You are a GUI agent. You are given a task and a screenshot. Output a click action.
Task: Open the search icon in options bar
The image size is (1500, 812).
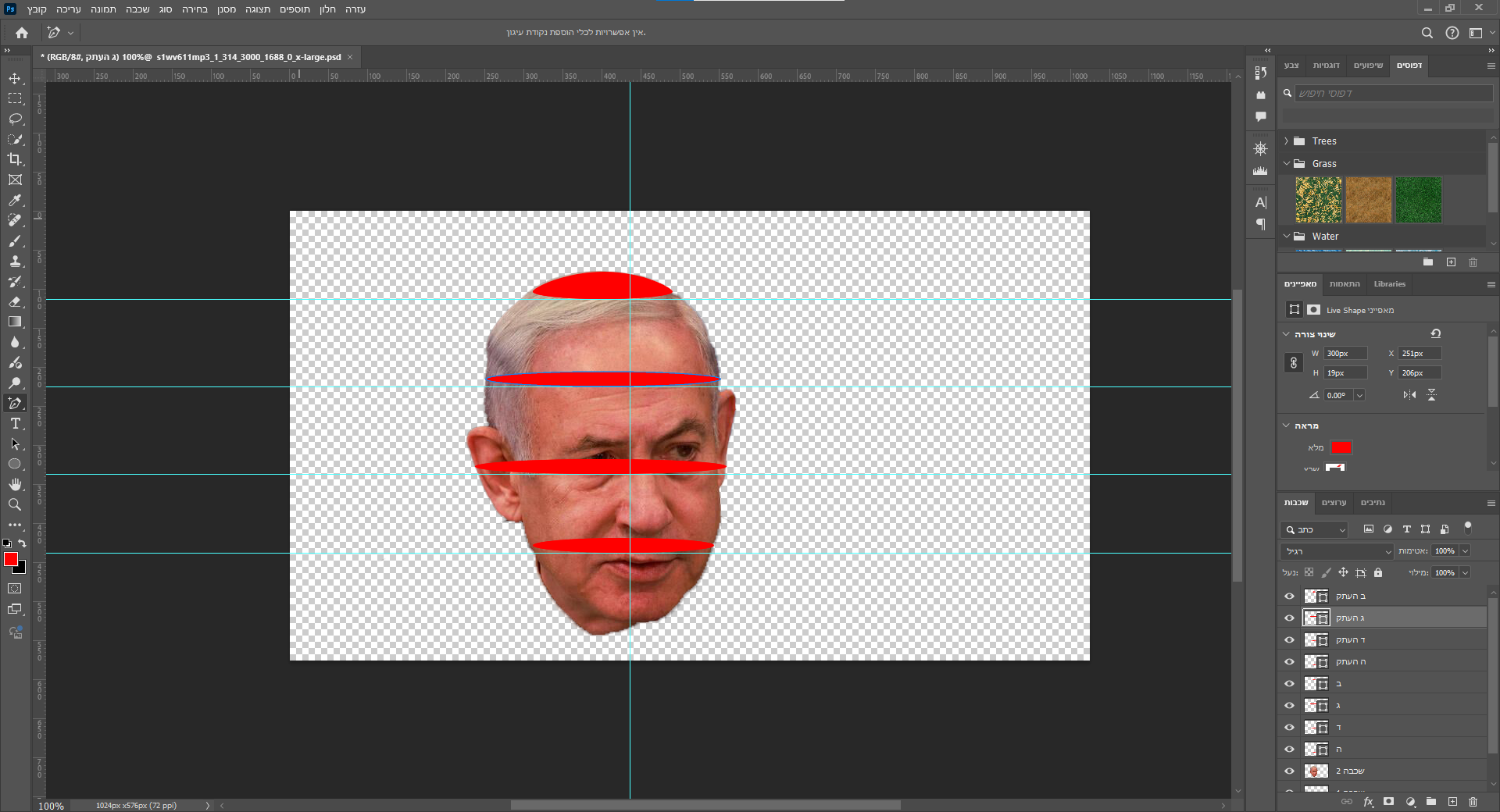pos(1427,33)
